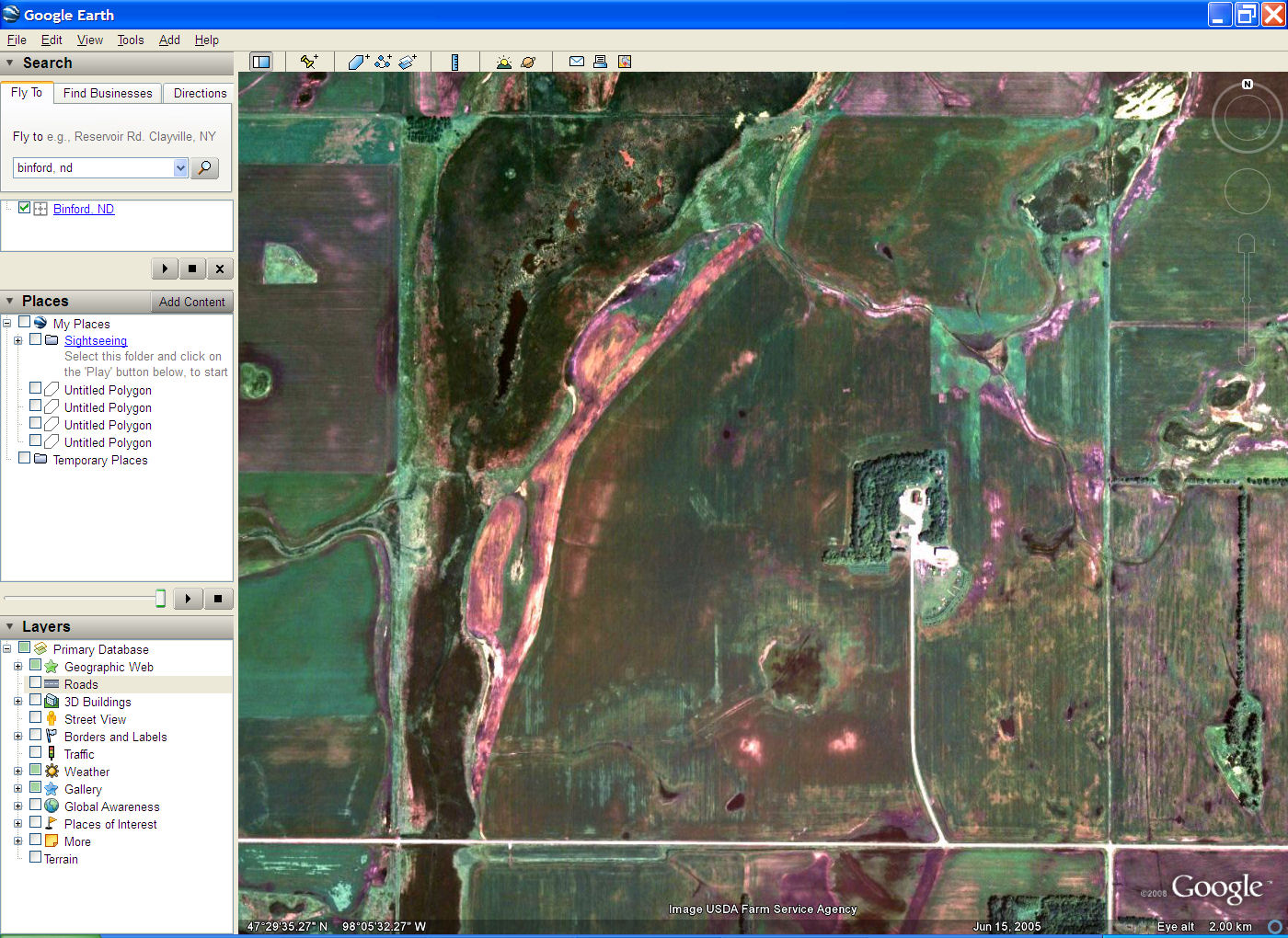The image size is (1288, 938).
Task: Open the Add menu
Action: click(169, 40)
